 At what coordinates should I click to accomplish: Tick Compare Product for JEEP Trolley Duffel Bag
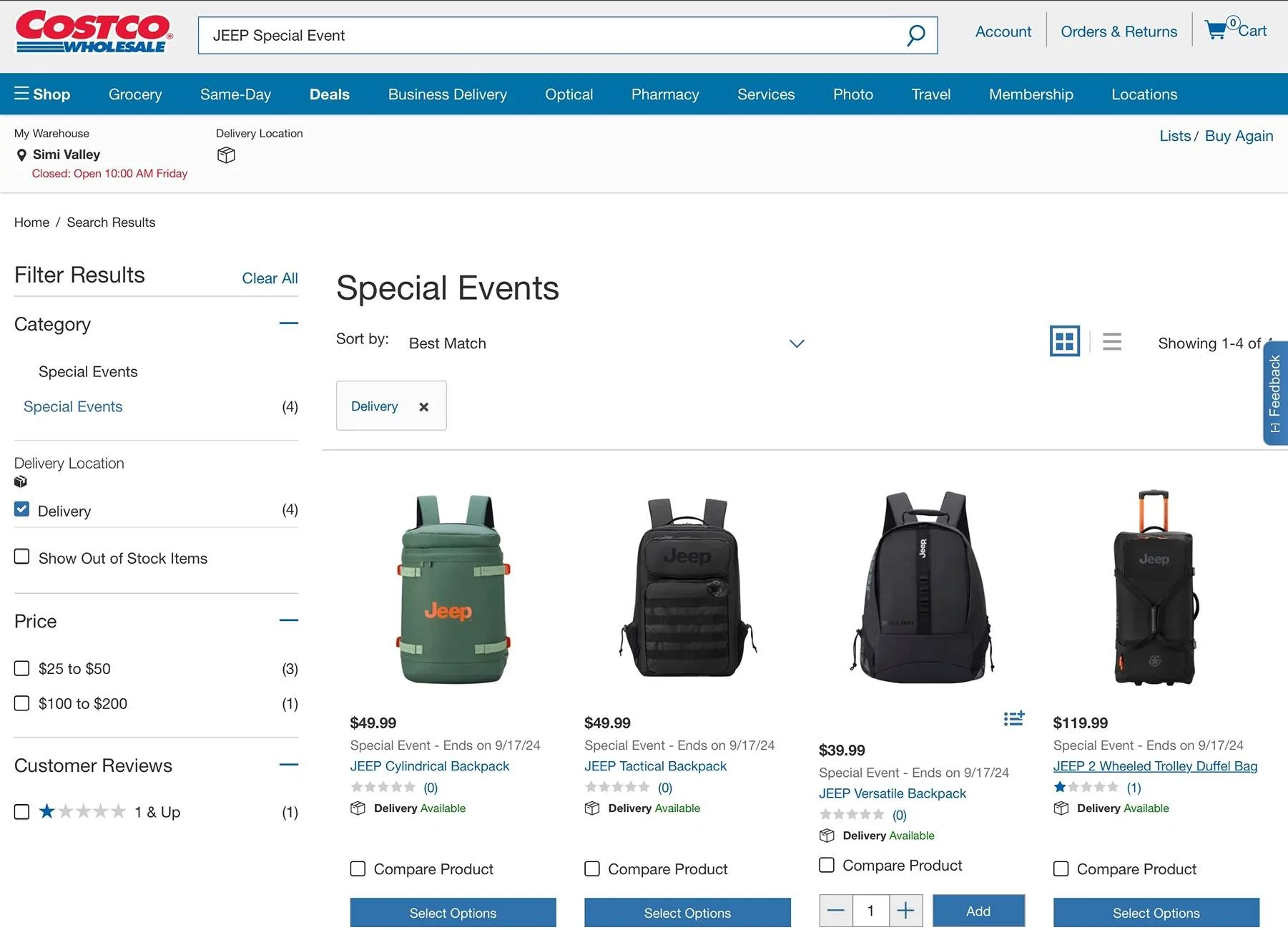click(1061, 868)
